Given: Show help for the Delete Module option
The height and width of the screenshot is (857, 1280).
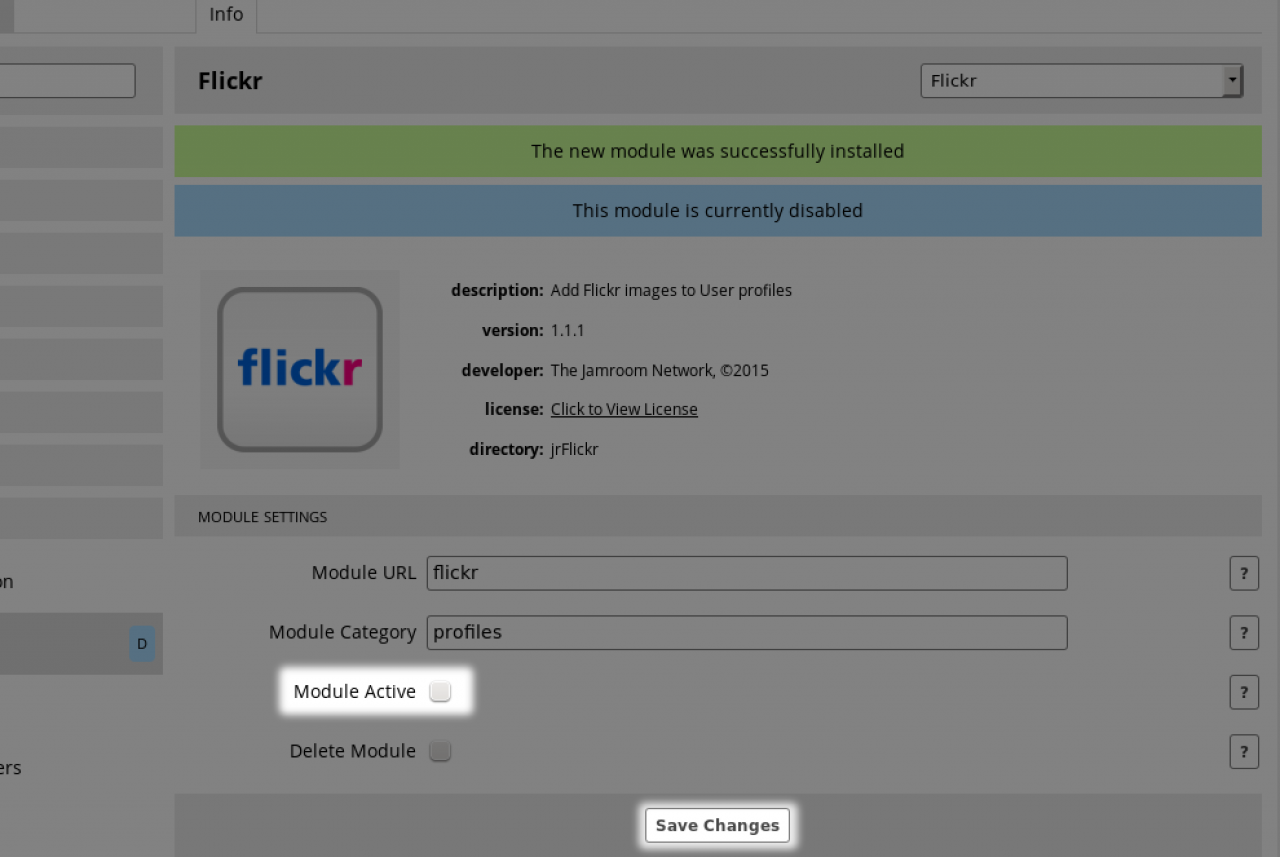Looking at the screenshot, I should click(x=1244, y=751).
